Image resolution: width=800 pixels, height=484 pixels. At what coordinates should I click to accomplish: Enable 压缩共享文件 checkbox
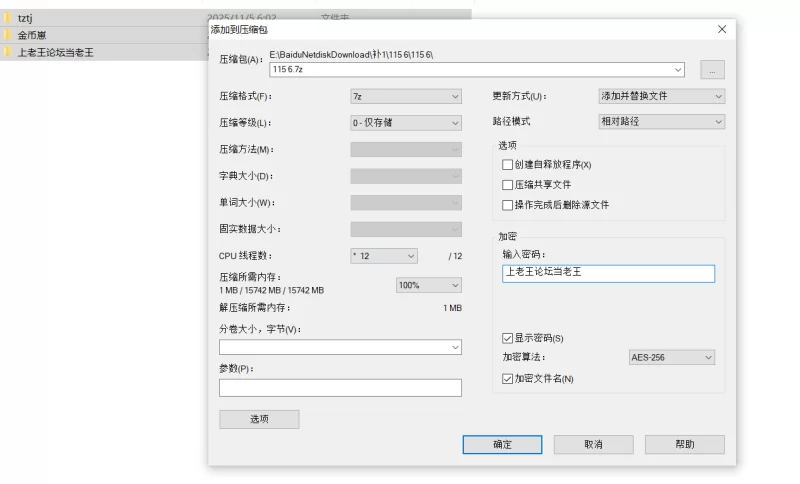tap(507, 185)
